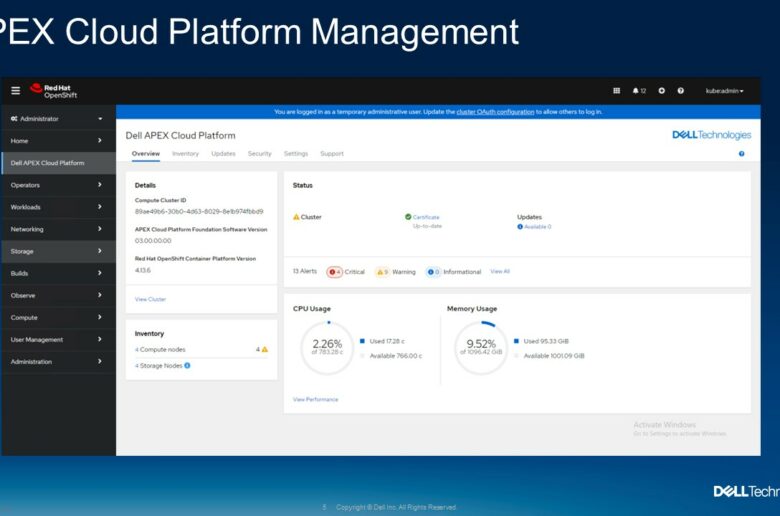Switch to the Security tab
The width and height of the screenshot is (780, 516).
tap(260, 153)
